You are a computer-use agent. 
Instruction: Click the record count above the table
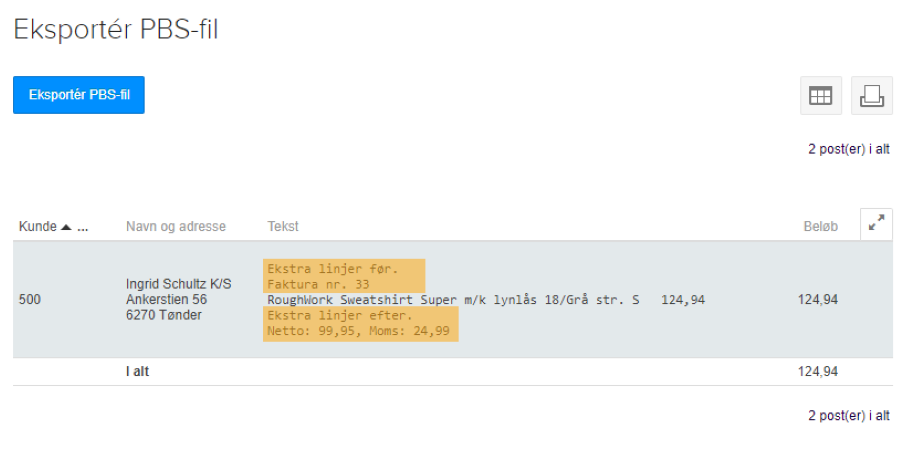pyautogui.click(x=848, y=149)
